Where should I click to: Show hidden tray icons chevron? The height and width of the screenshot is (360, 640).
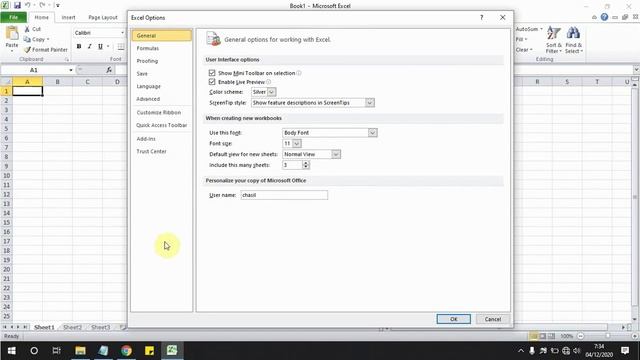coord(521,350)
